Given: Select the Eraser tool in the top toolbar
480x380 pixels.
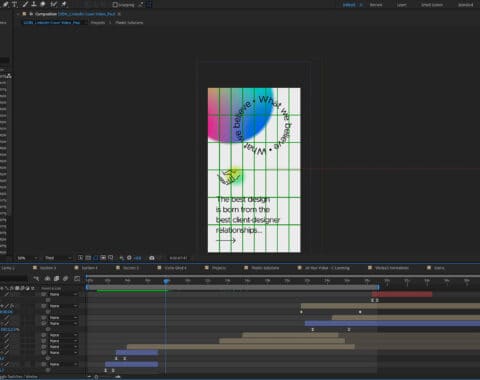Looking at the screenshot, I should (x=43, y=4).
